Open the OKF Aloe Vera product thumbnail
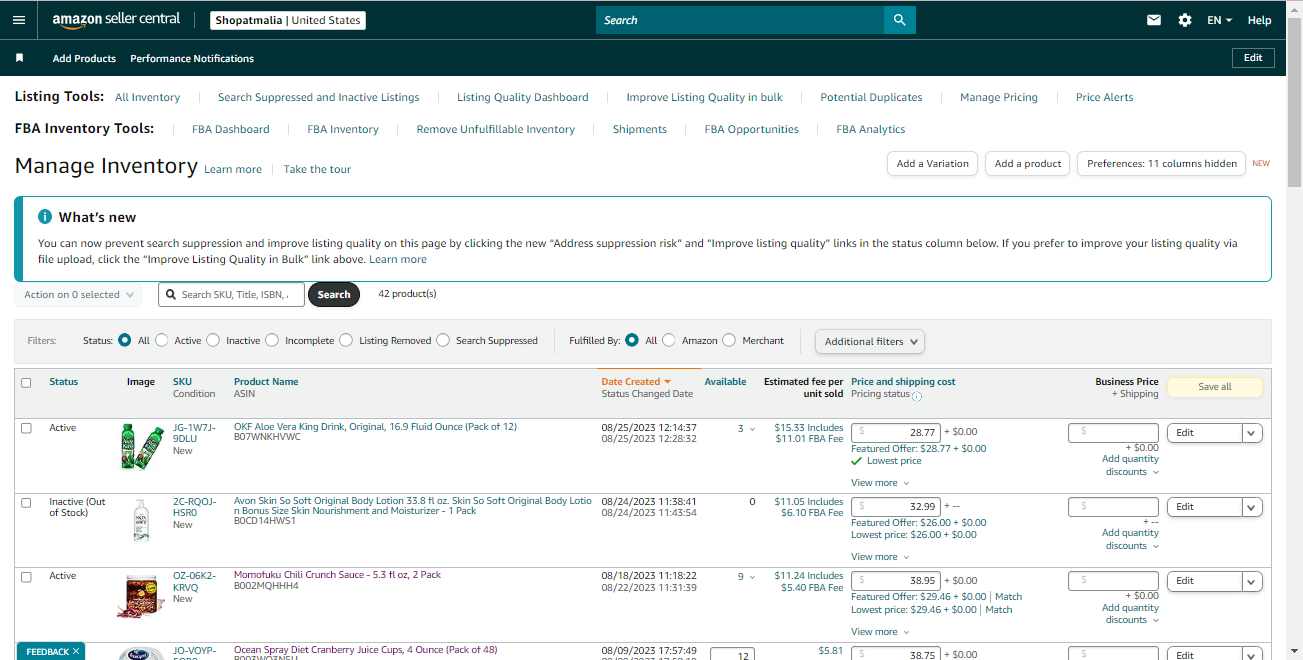Viewport: 1303px width, 660px height. [142, 447]
